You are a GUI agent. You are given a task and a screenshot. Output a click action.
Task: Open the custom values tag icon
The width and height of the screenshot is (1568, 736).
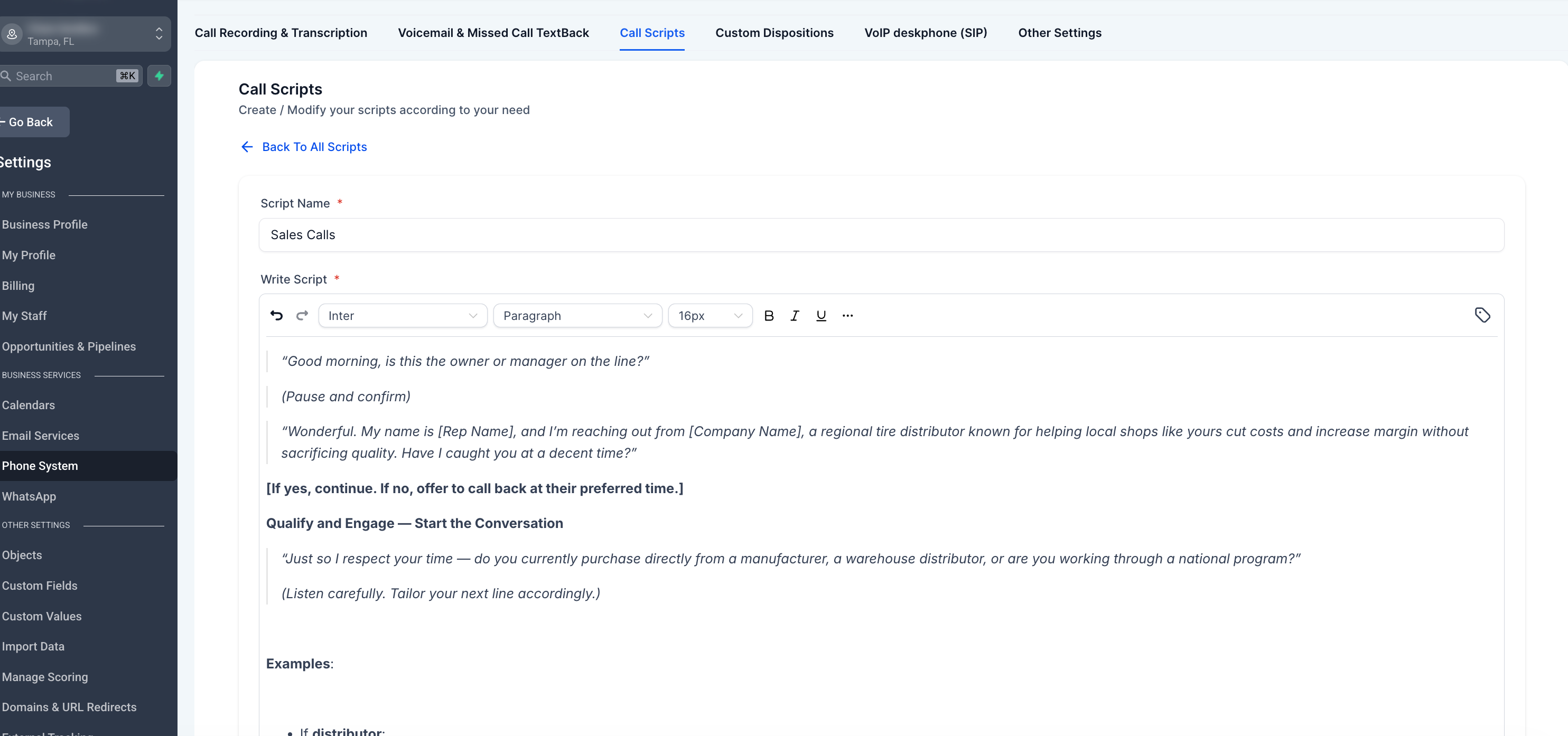click(x=1482, y=315)
